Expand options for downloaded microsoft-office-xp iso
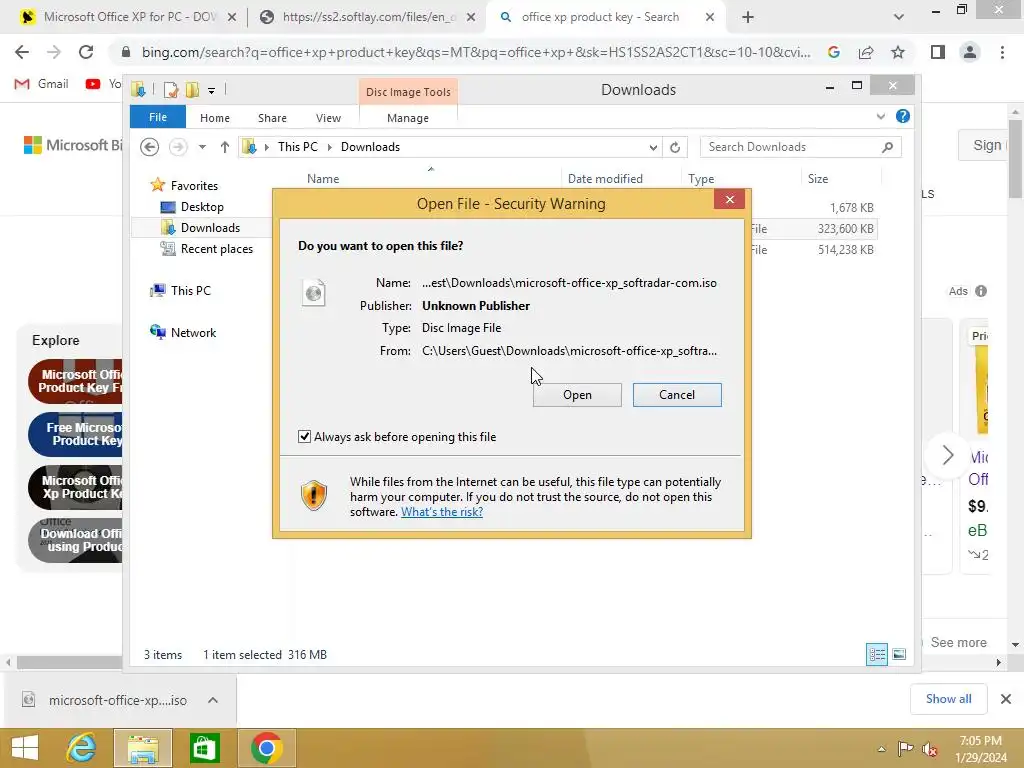The width and height of the screenshot is (1024, 768). coord(213,700)
